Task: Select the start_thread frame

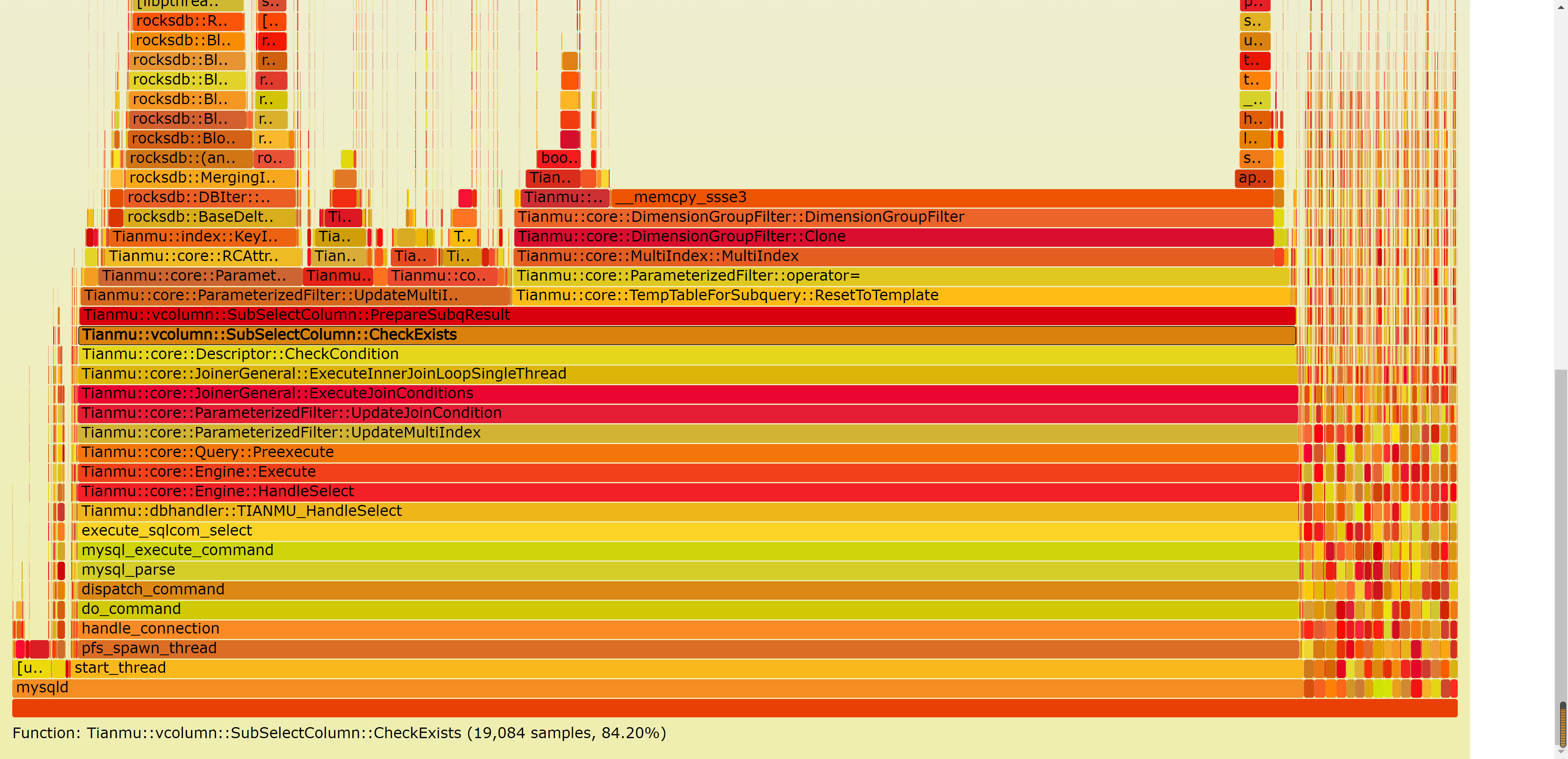Action: tap(686, 668)
